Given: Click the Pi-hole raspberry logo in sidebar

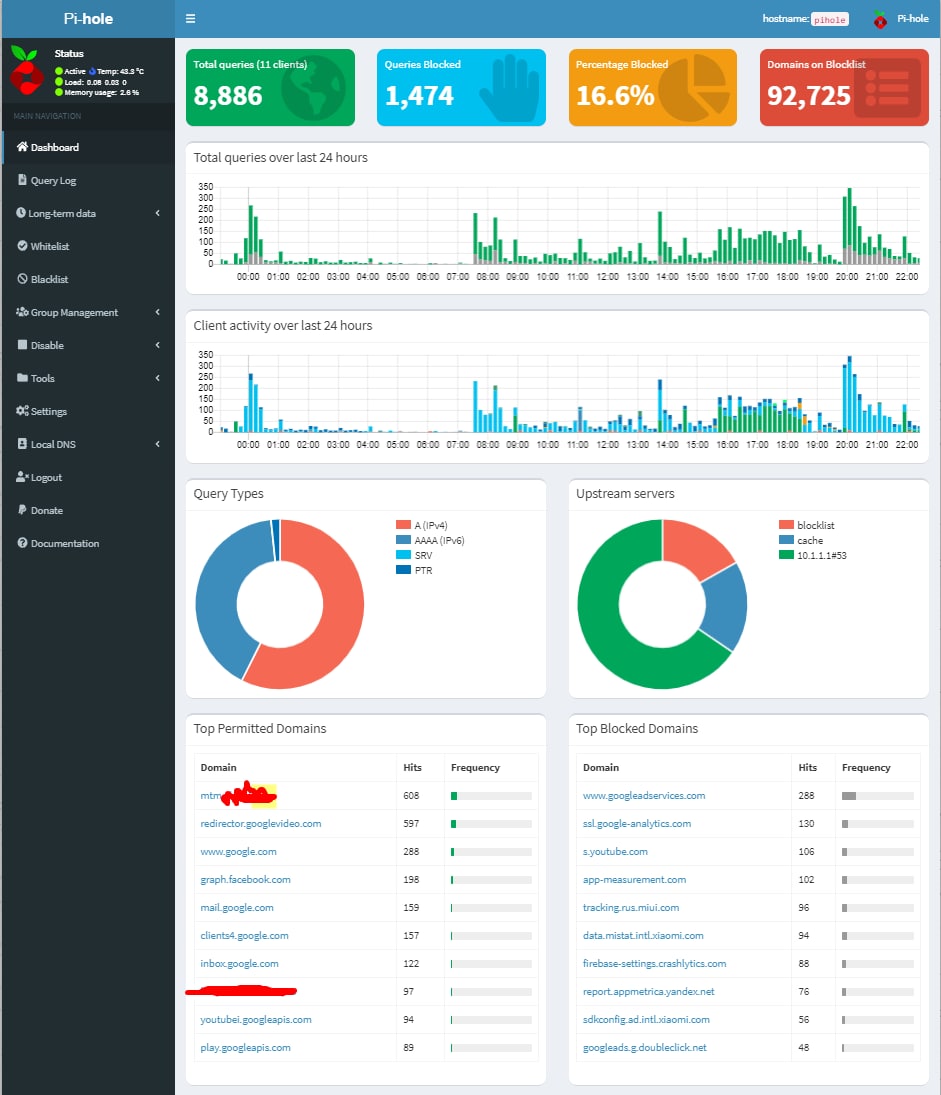Looking at the screenshot, I should (x=26, y=71).
